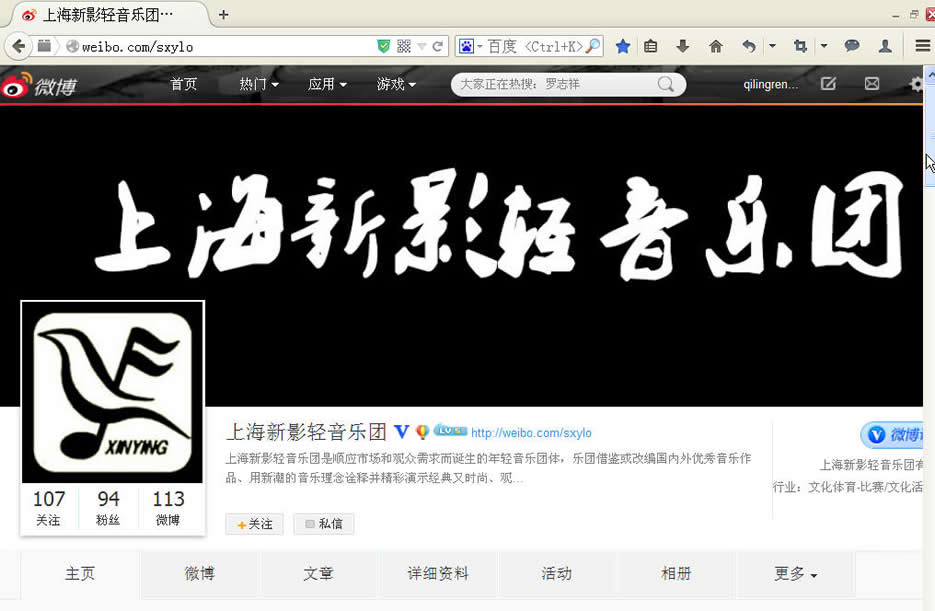
Task: Switch to the 主页 profile tab
Action: (80, 573)
